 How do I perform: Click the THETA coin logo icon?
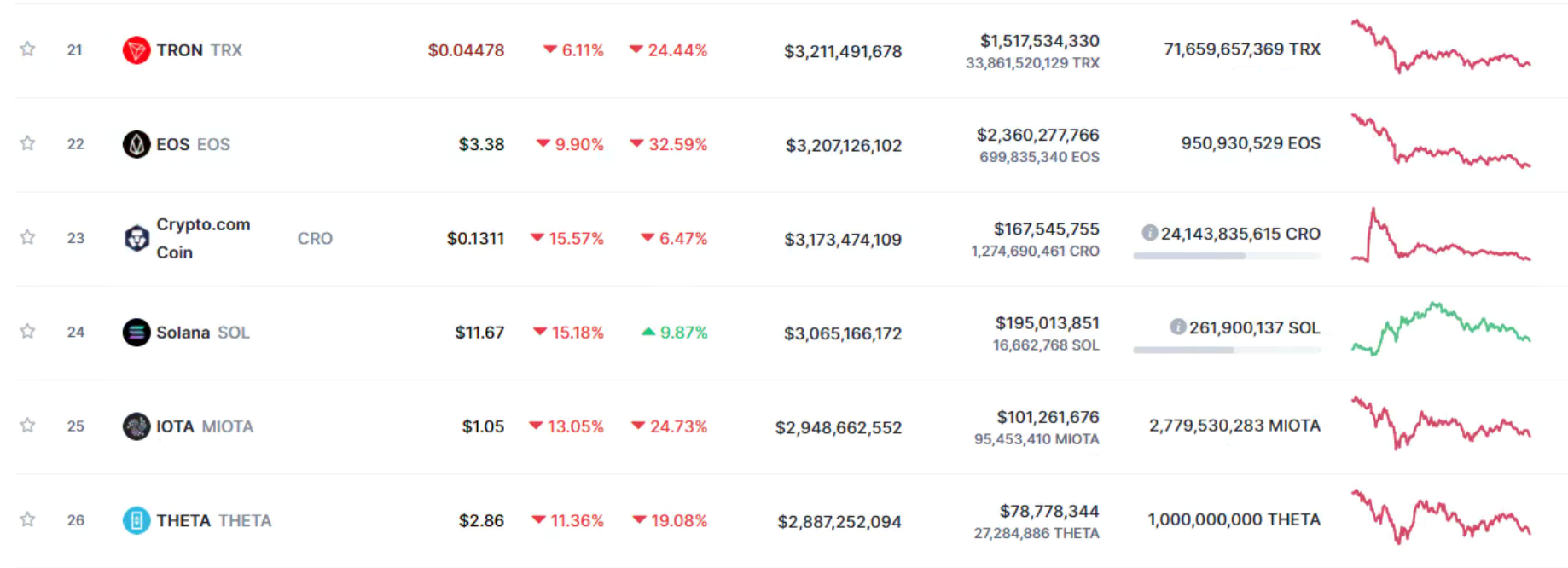(x=136, y=519)
